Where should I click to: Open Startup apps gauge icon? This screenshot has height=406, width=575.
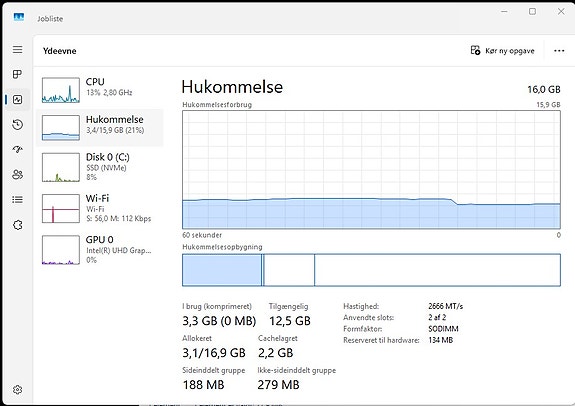coord(17,149)
